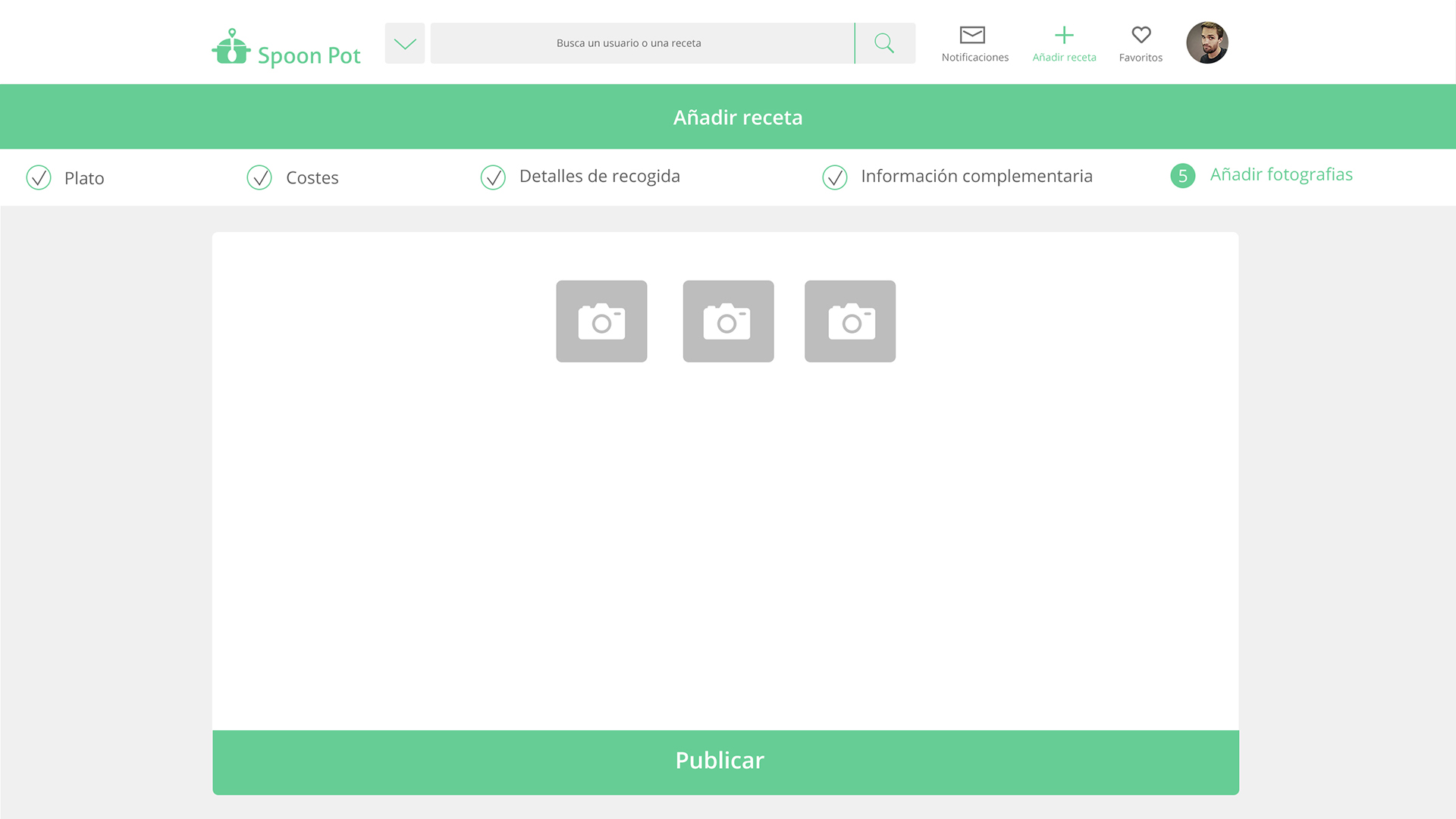The width and height of the screenshot is (1456, 819).
Task: Click the Publicar button
Action: pyautogui.click(x=726, y=763)
